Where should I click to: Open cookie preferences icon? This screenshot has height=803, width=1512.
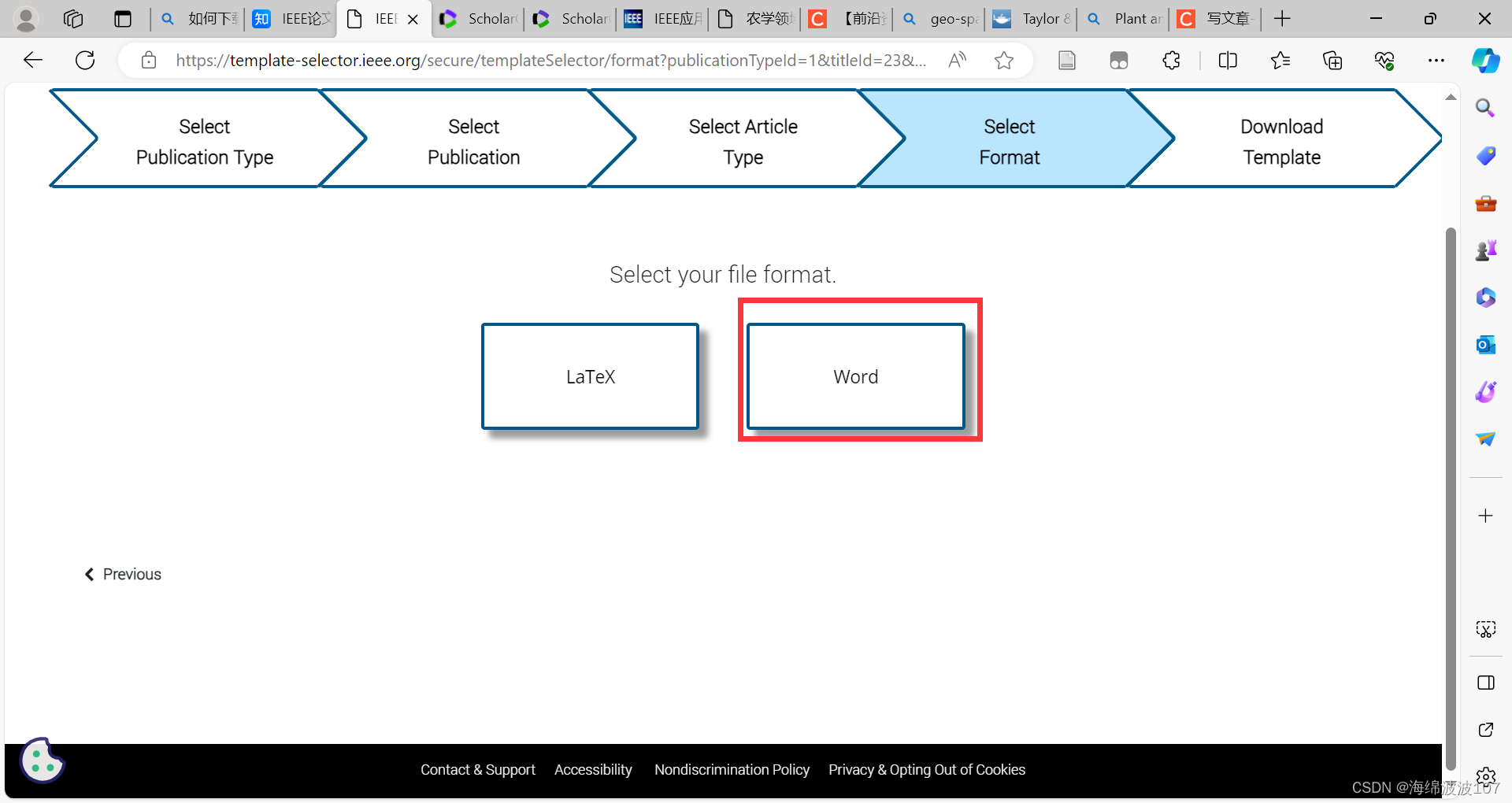click(x=42, y=760)
